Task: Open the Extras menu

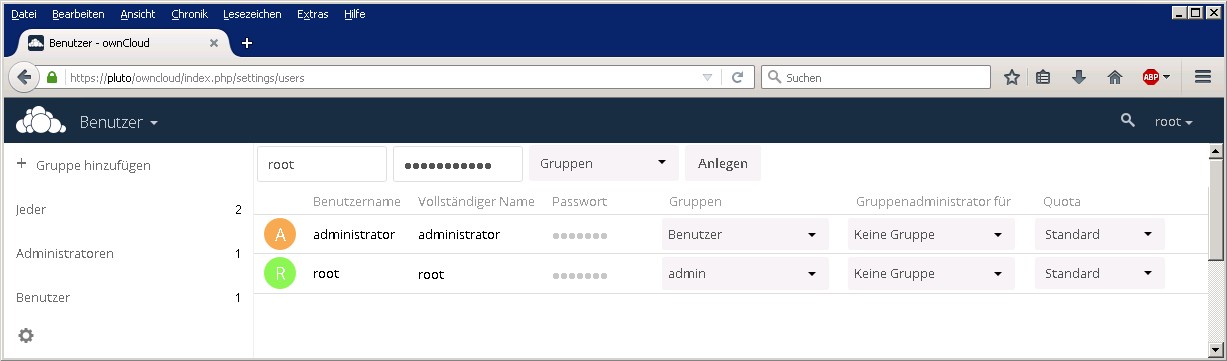Action: tap(313, 14)
